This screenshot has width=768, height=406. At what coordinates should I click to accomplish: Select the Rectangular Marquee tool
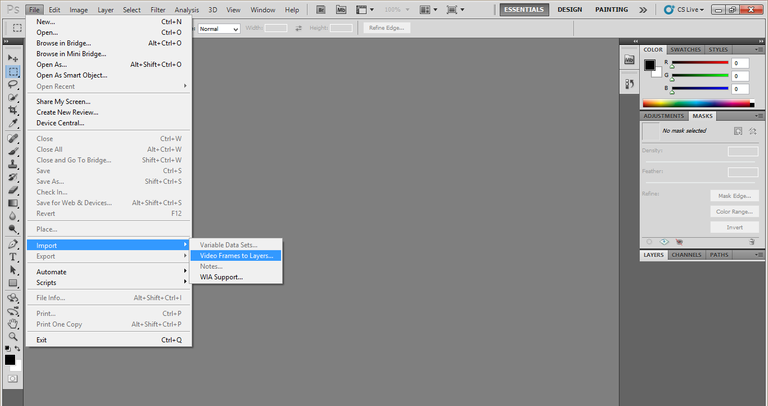(x=13, y=72)
